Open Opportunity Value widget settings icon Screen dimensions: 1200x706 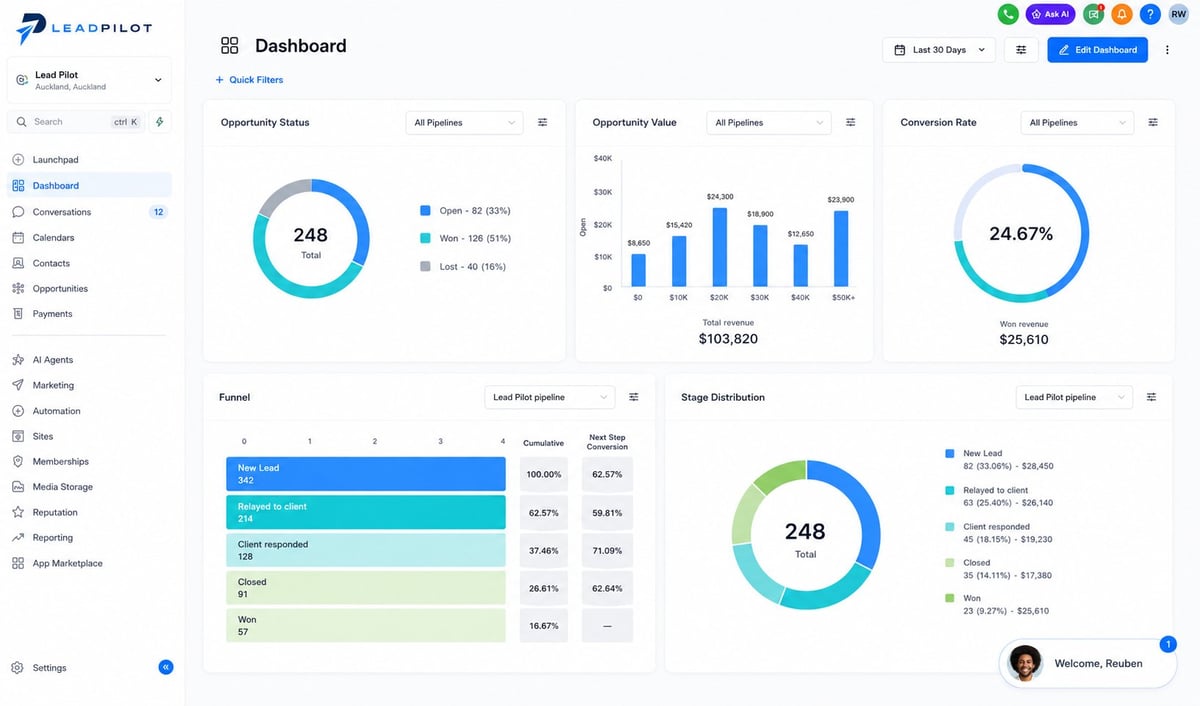[851, 122]
